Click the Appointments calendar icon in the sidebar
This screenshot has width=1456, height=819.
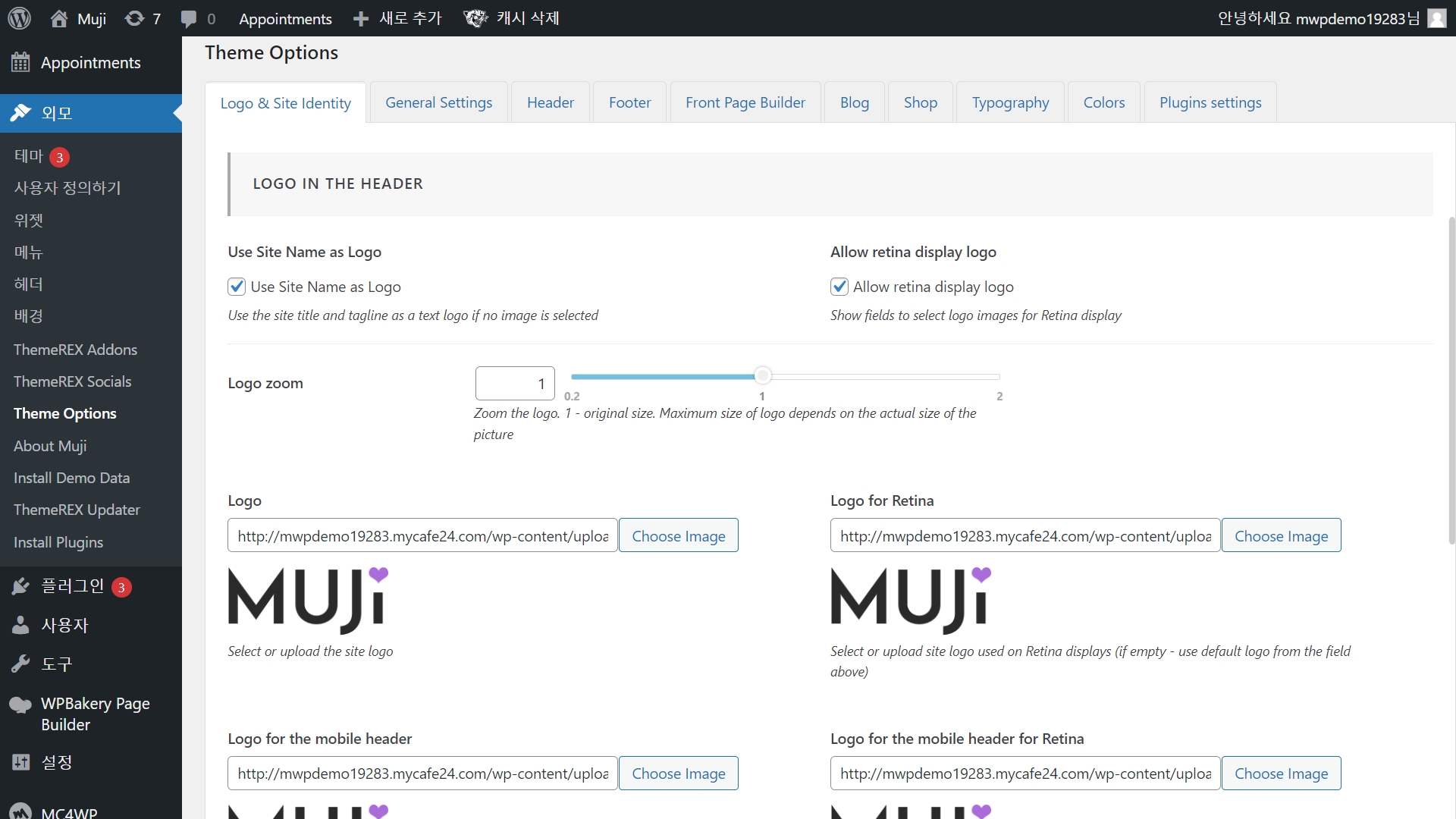20,62
